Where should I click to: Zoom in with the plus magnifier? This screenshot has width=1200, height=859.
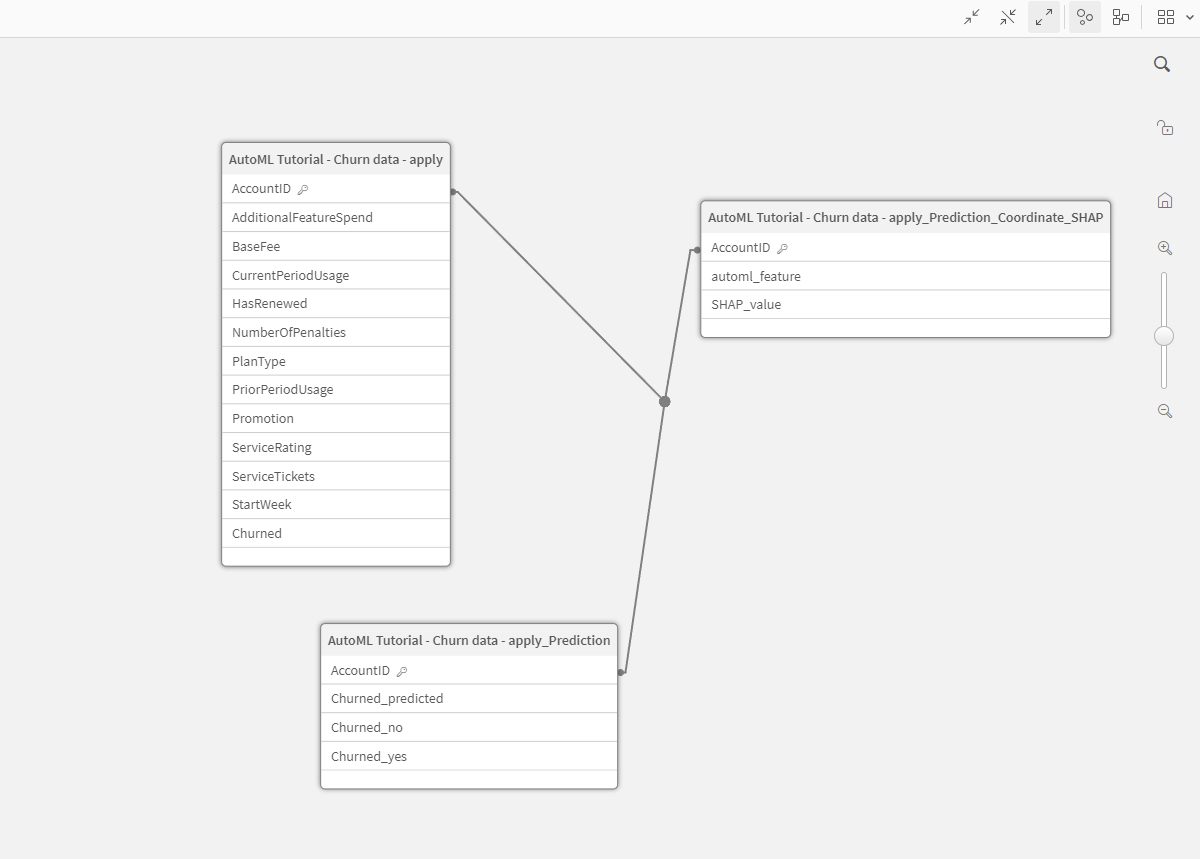point(1164,248)
